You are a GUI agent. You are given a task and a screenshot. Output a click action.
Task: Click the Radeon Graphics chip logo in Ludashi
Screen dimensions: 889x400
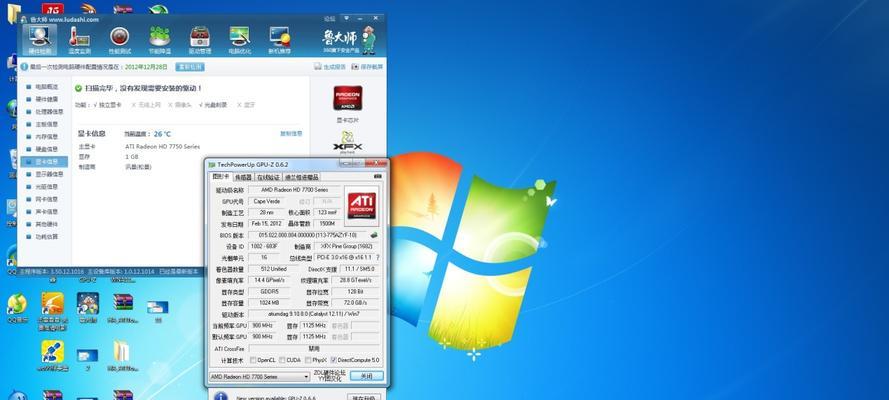point(348,98)
